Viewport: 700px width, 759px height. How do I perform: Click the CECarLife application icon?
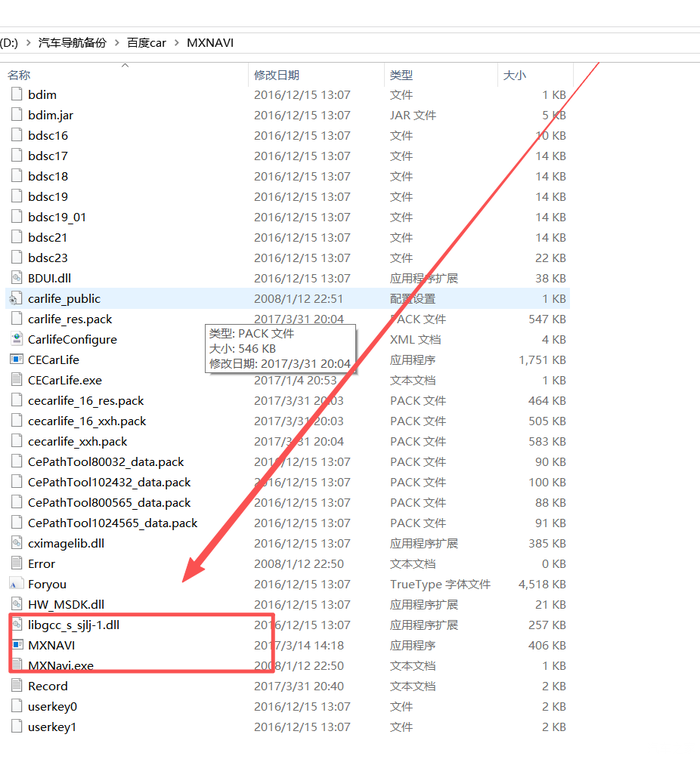pos(16,360)
